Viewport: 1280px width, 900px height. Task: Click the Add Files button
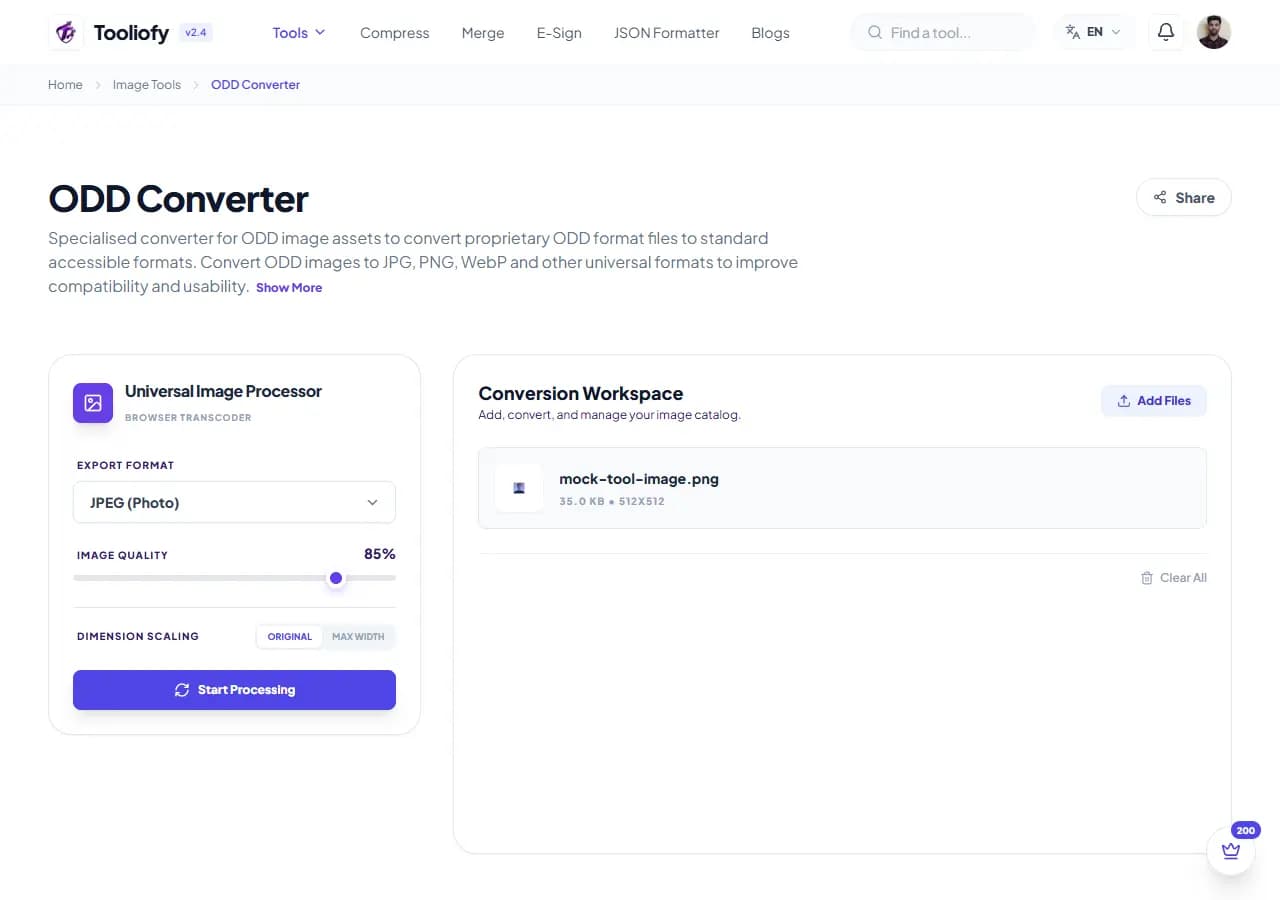1154,401
